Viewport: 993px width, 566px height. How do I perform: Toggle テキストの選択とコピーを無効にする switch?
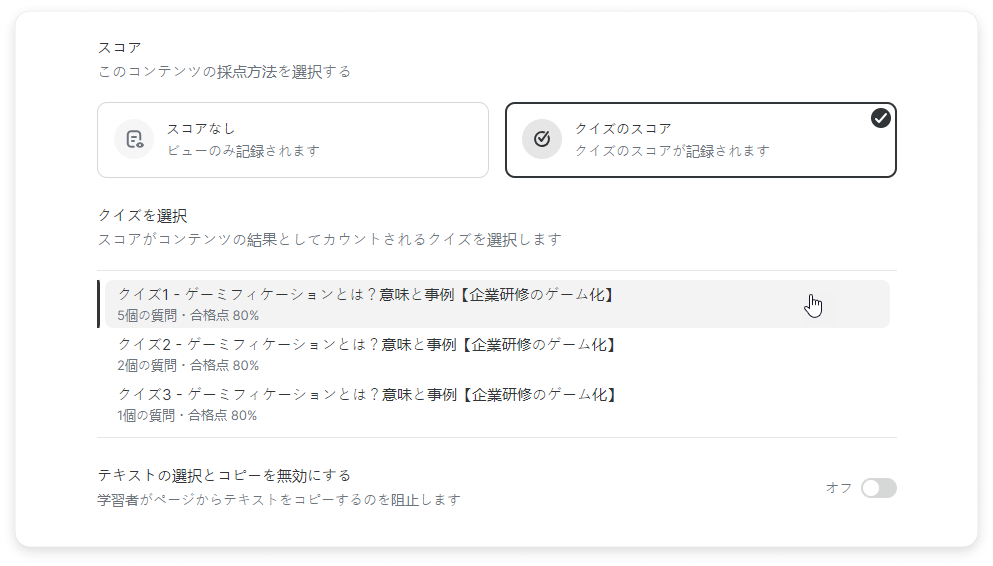pos(878,488)
